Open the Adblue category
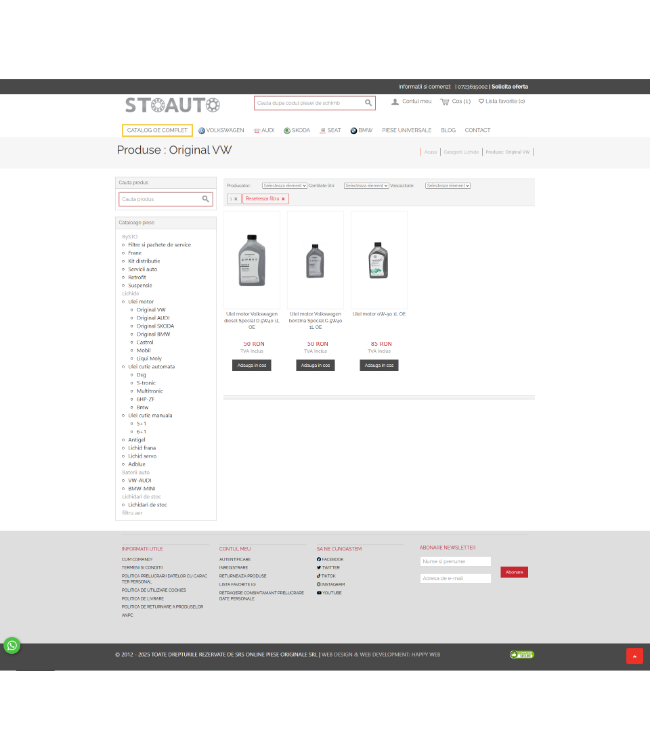The height and width of the screenshot is (750, 650). [x=136, y=464]
